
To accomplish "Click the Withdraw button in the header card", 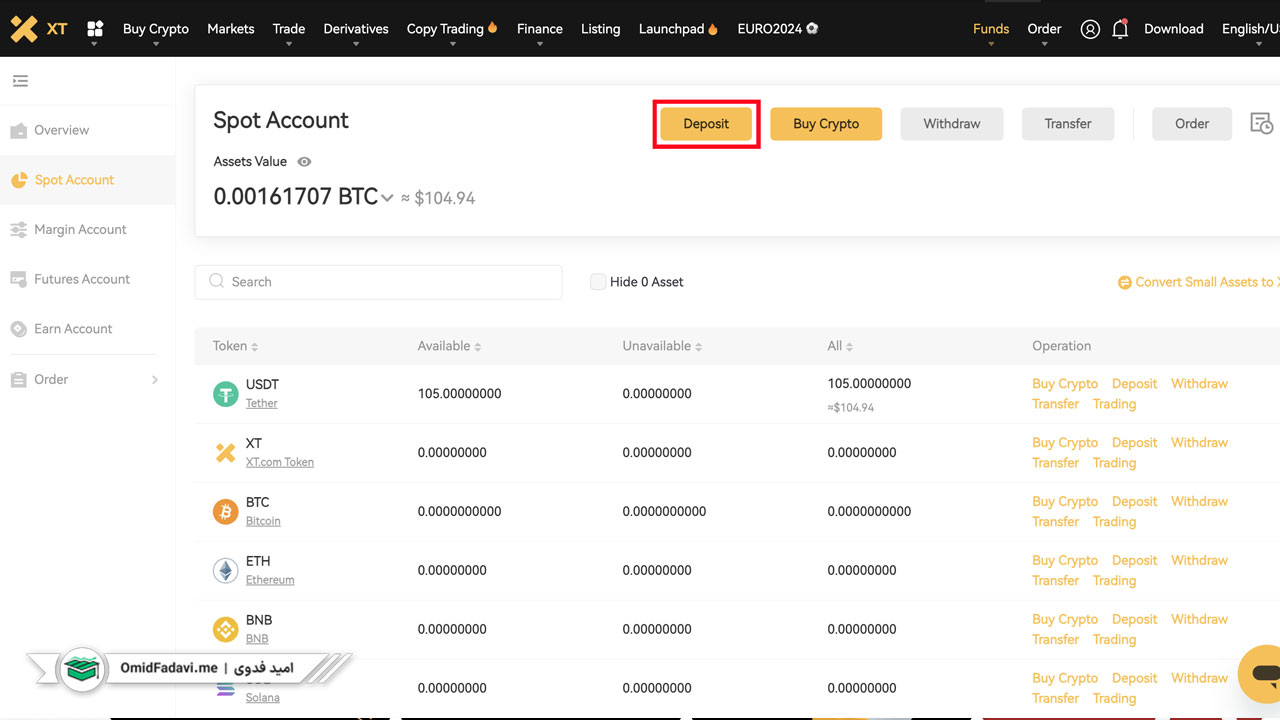I will tap(952, 124).
